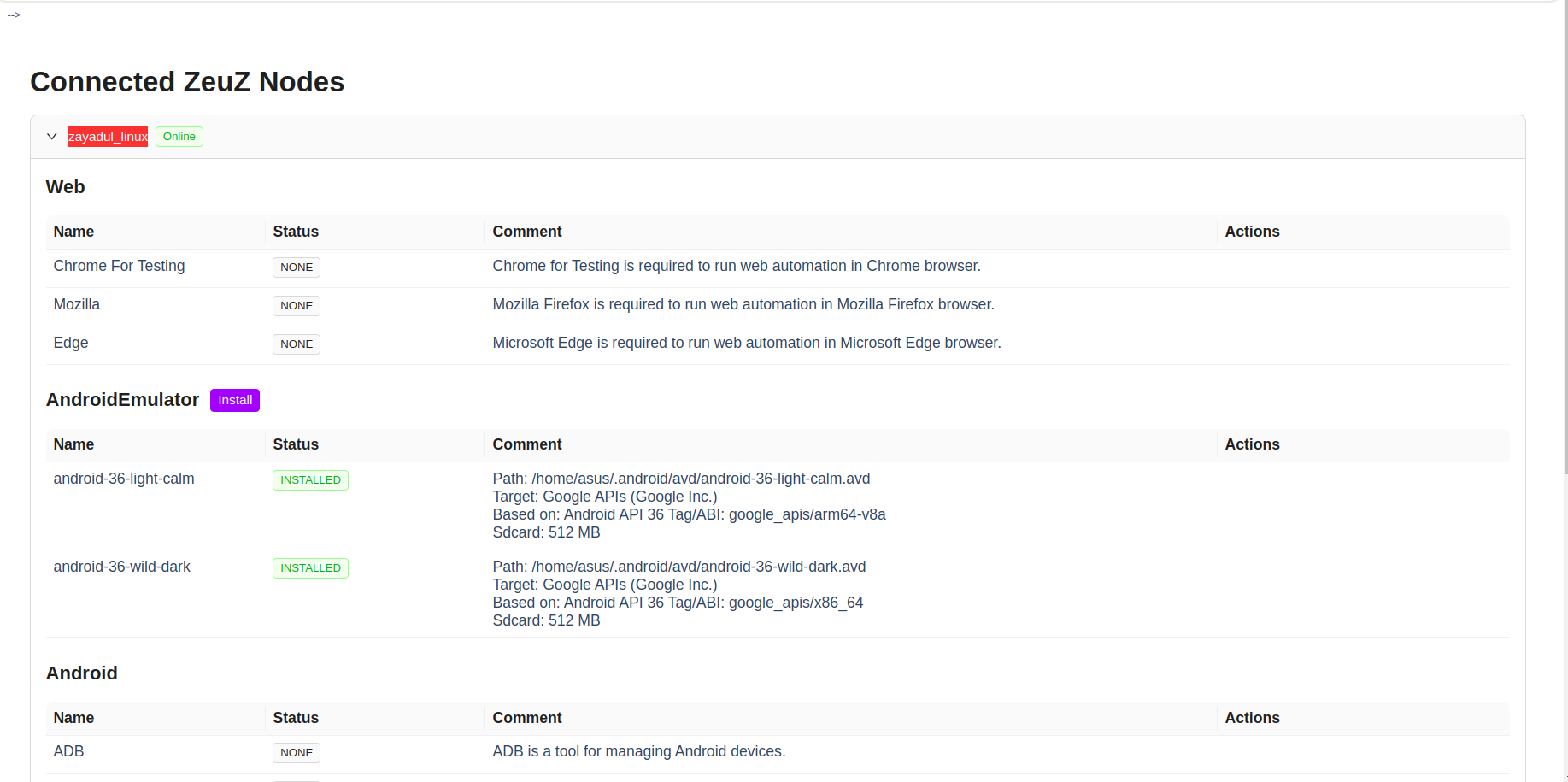Click the Connected ZeuZ Nodes heading

pos(187,82)
